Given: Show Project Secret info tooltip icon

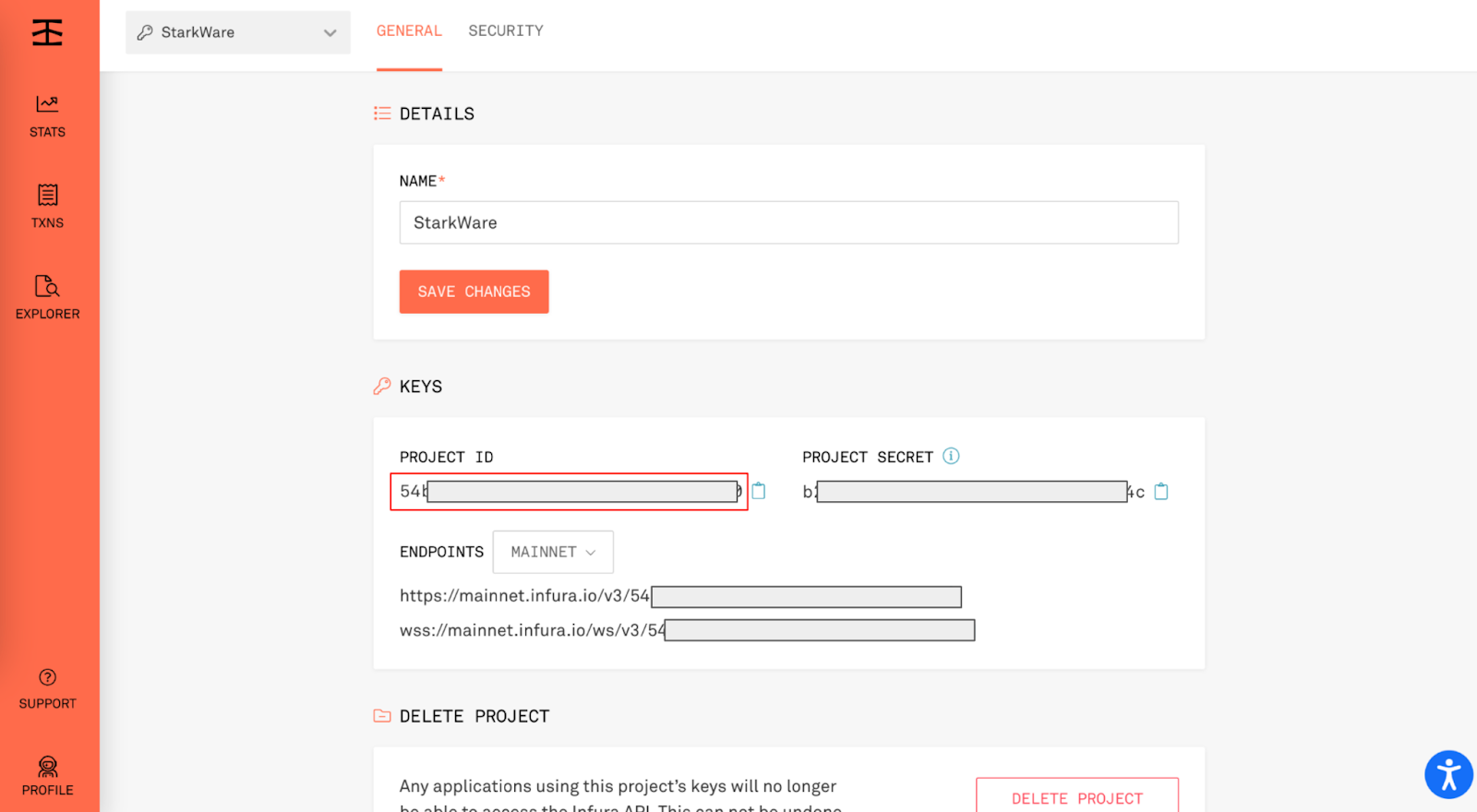Looking at the screenshot, I should click(x=951, y=456).
